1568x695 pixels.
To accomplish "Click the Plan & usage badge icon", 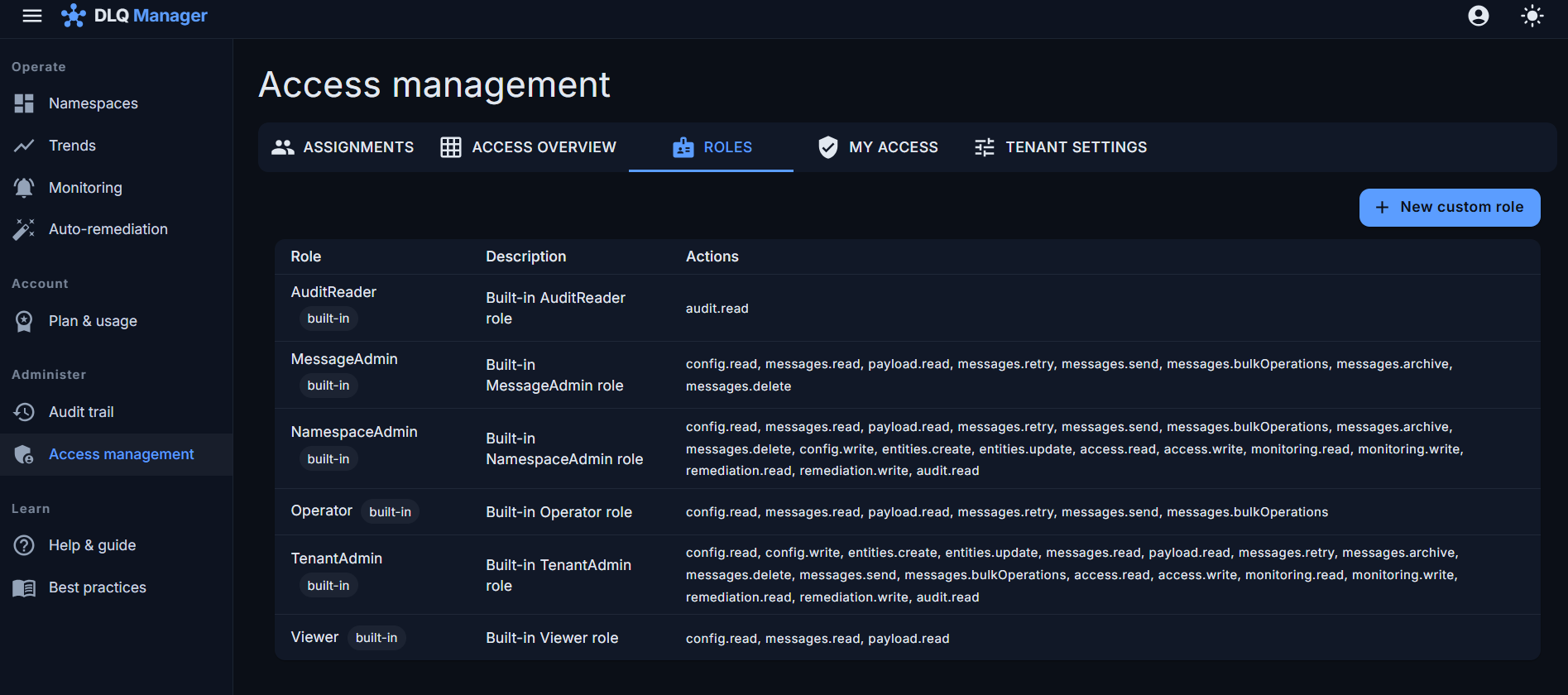I will [x=24, y=321].
